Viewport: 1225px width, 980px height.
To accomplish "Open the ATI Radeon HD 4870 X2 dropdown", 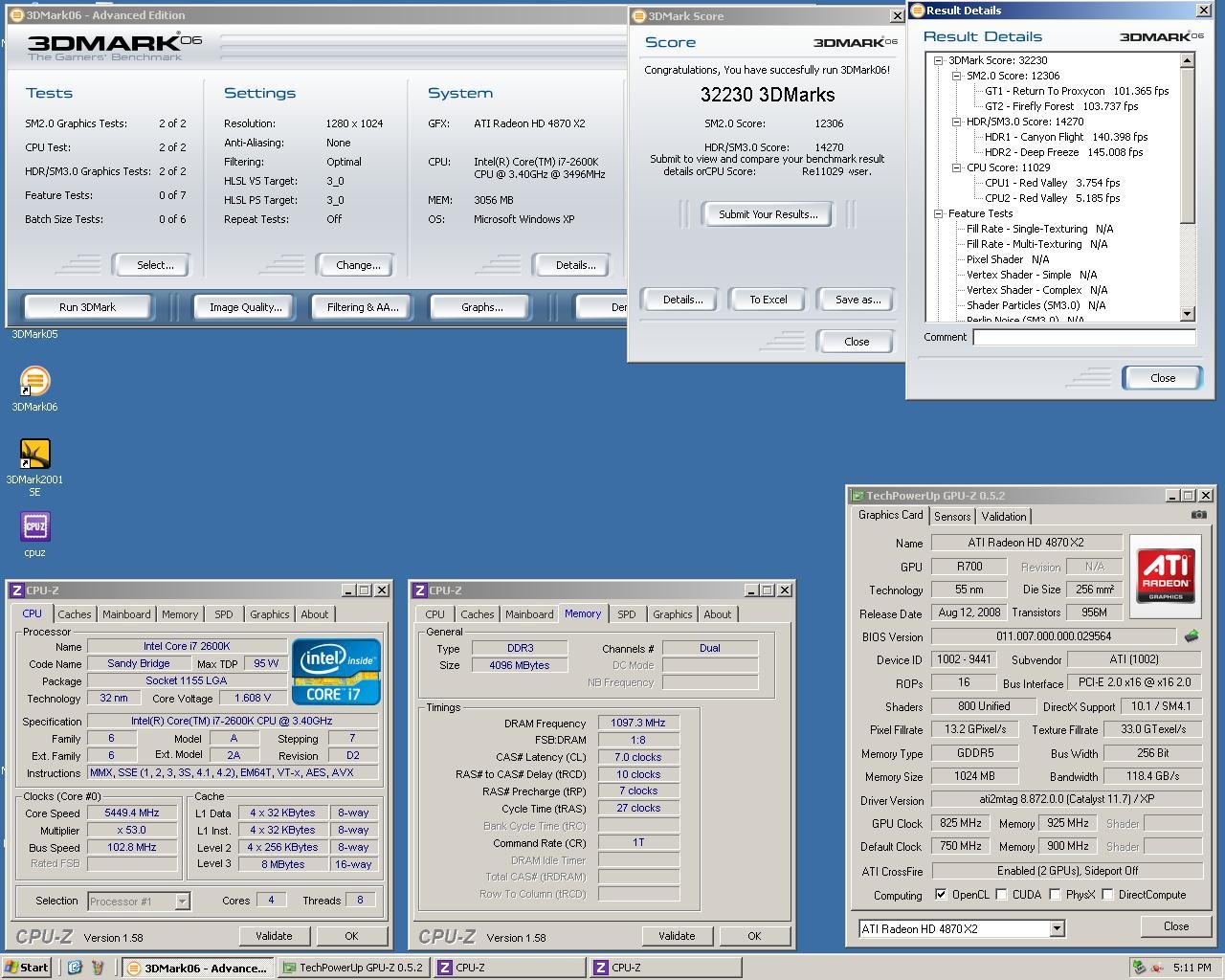I will click(x=1057, y=928).
